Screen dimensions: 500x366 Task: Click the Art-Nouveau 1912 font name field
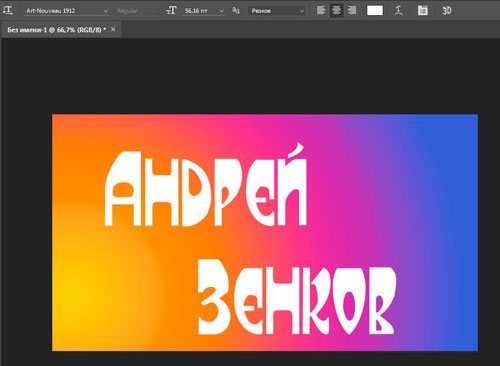pyautogui.click(x=63, y=11)
